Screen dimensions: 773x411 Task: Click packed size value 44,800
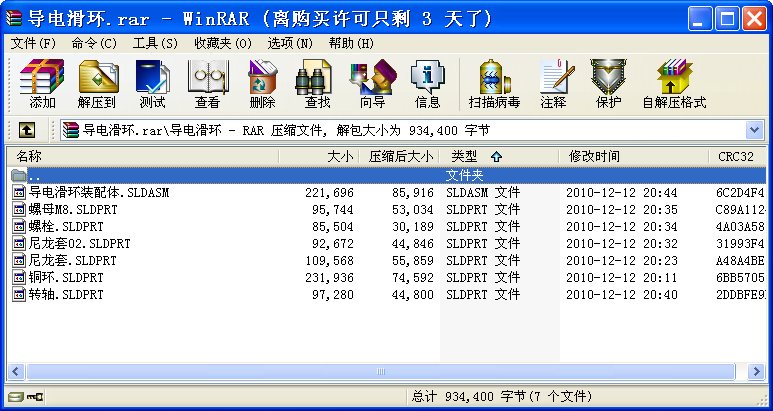[413, 295]
